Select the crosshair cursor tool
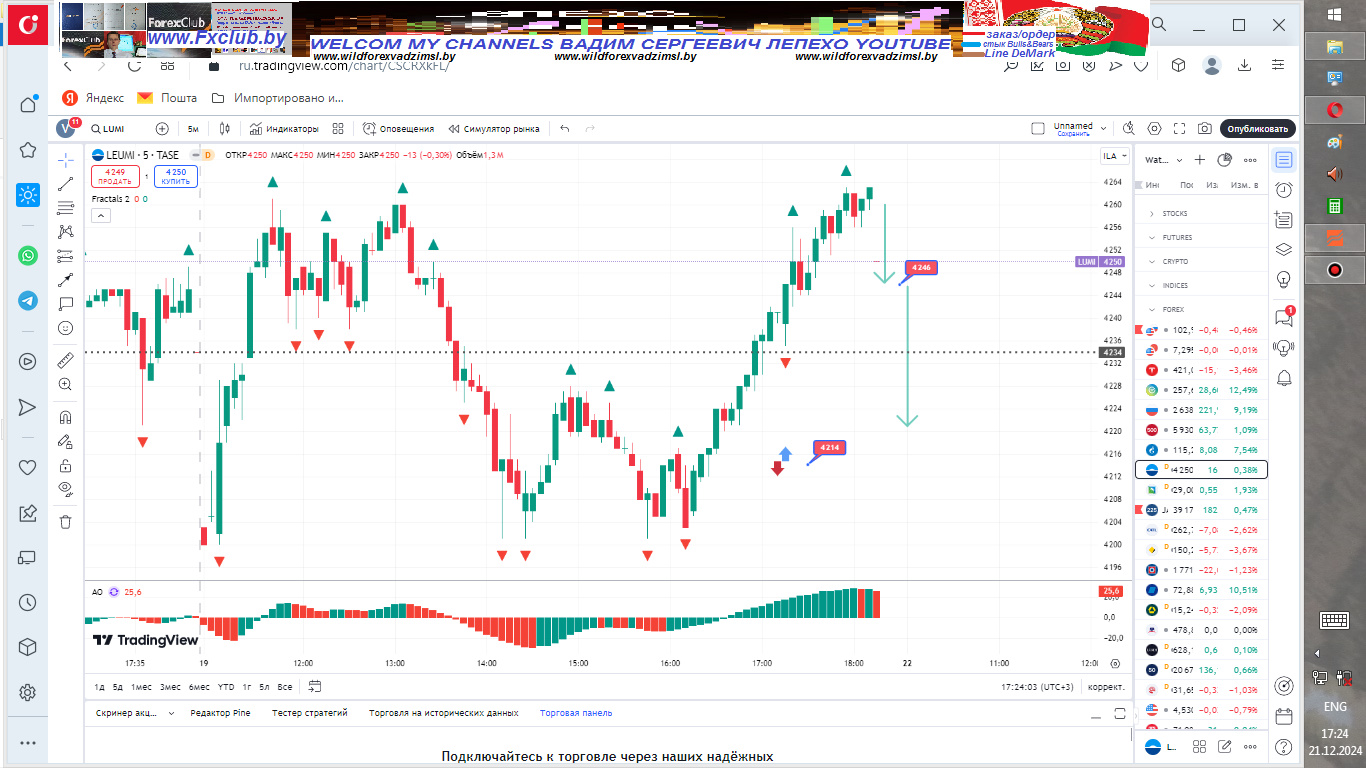Viewport: 1366px width, 768px height. [x=65, y=160]
